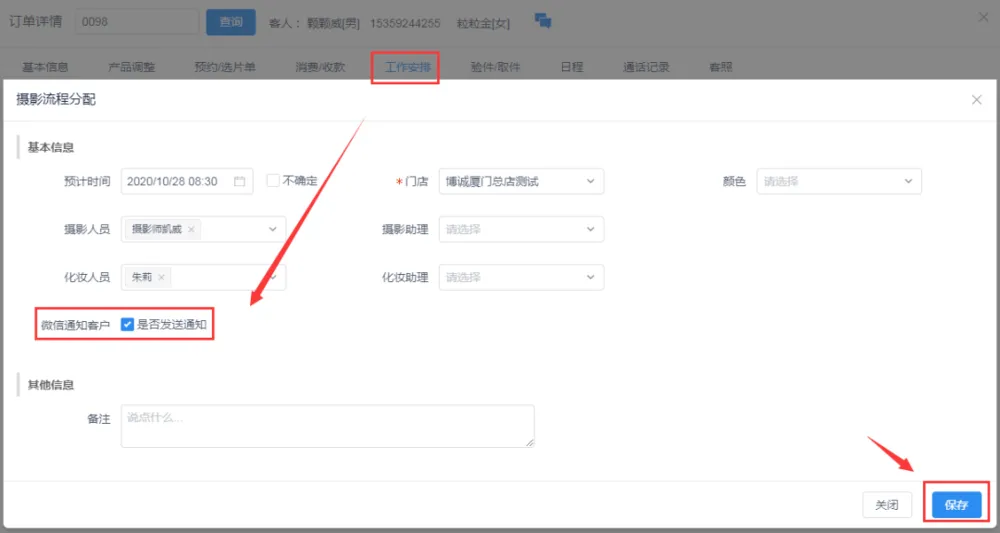Click the calendar icon in 预计时间 field
The height and width of the screenshot is (533, 1000).
pyautogui.click(x=239, y=182)
